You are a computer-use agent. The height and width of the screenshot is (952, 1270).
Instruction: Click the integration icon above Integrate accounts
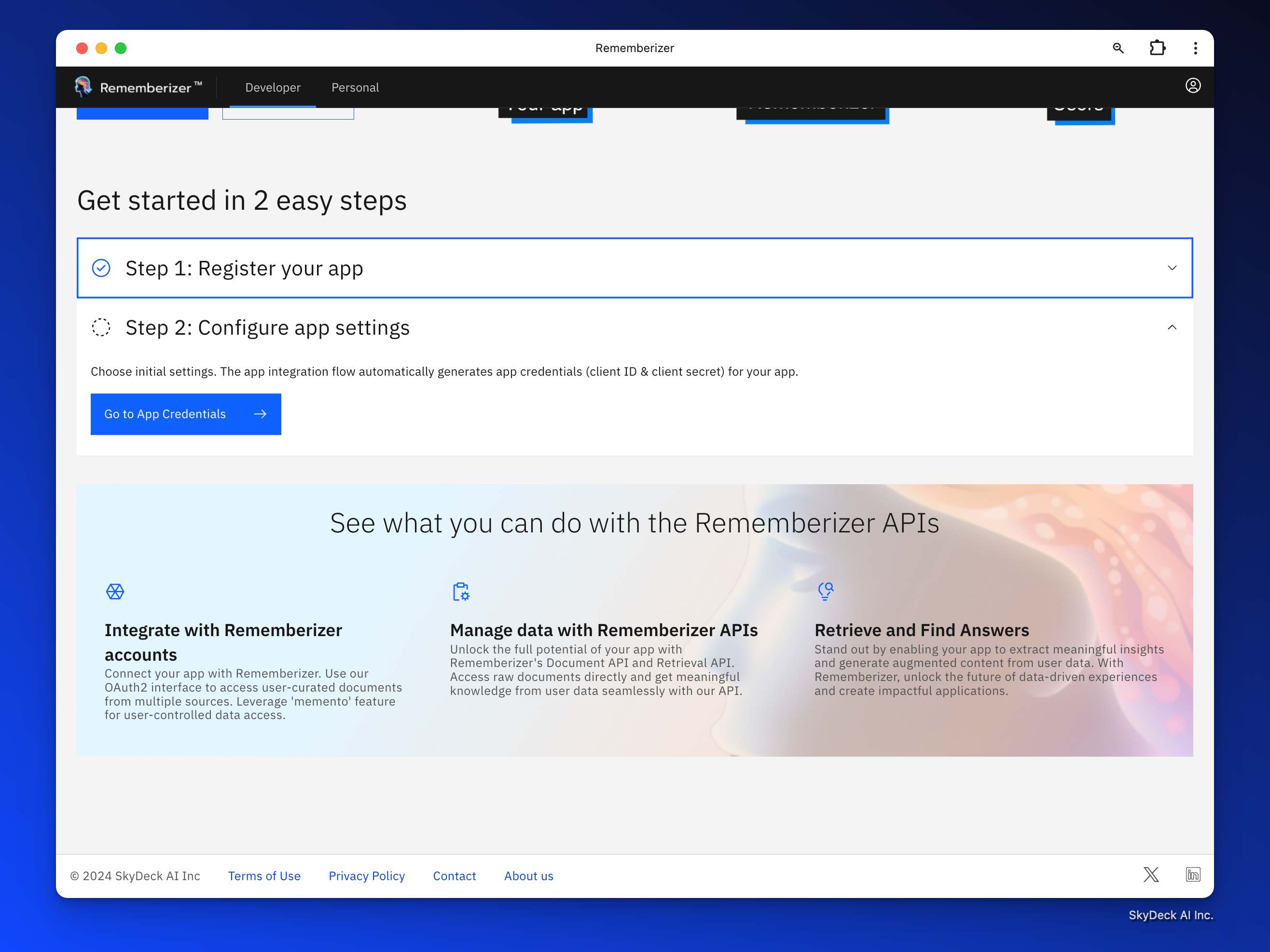pyautogui.click(x=115, y=592)
